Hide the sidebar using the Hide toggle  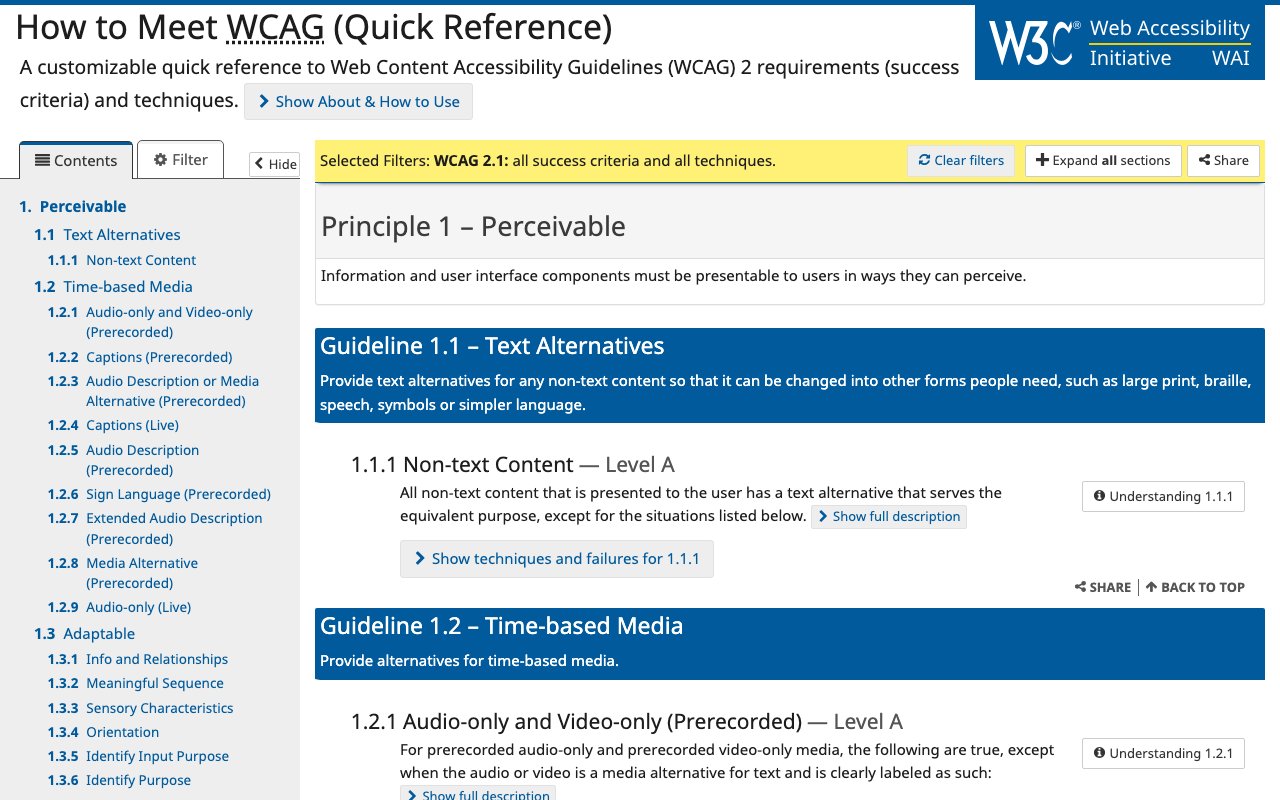(x=274, y=164)
